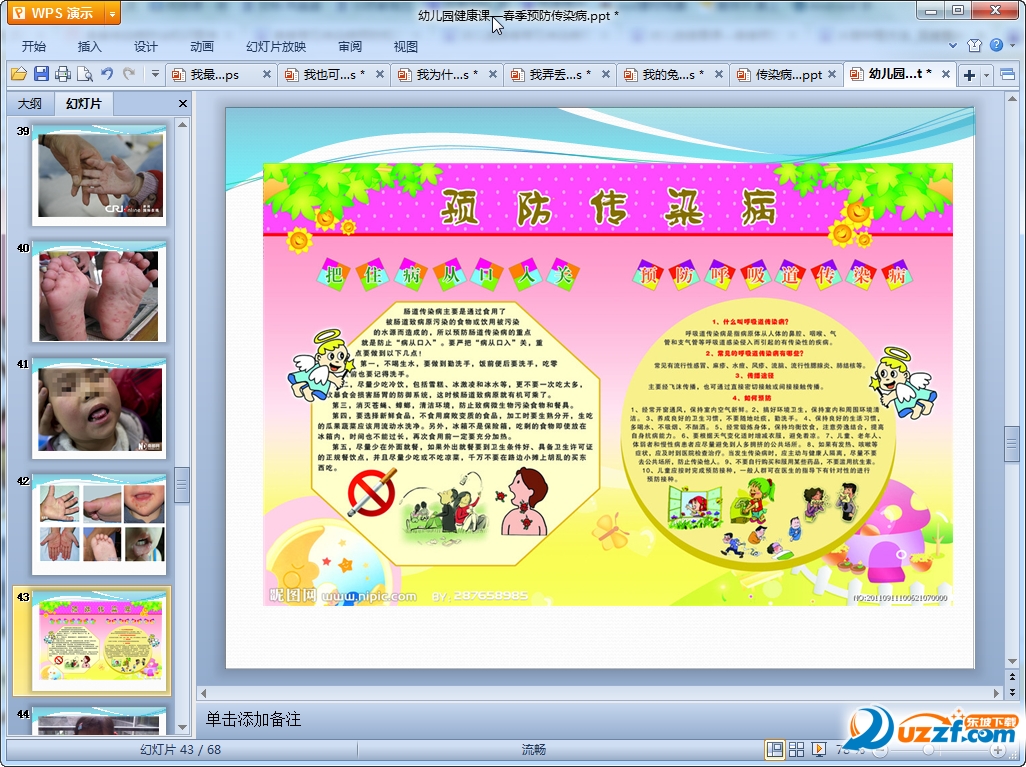Switch to the 我最...ps document tab
The width and height of the screenshot is (1026, 767).
pyautogui.click(x=213, y=75)
